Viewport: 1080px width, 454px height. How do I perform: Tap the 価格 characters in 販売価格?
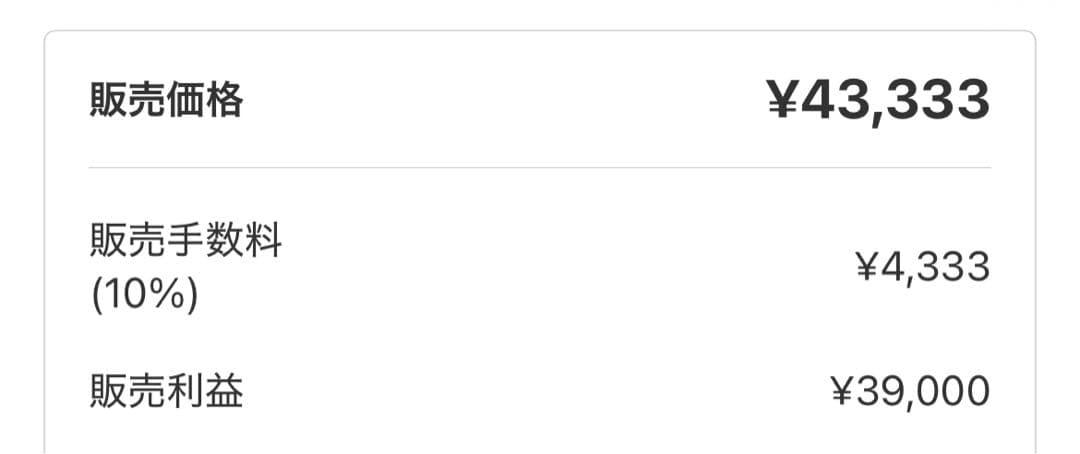click(x=205, y=101)
